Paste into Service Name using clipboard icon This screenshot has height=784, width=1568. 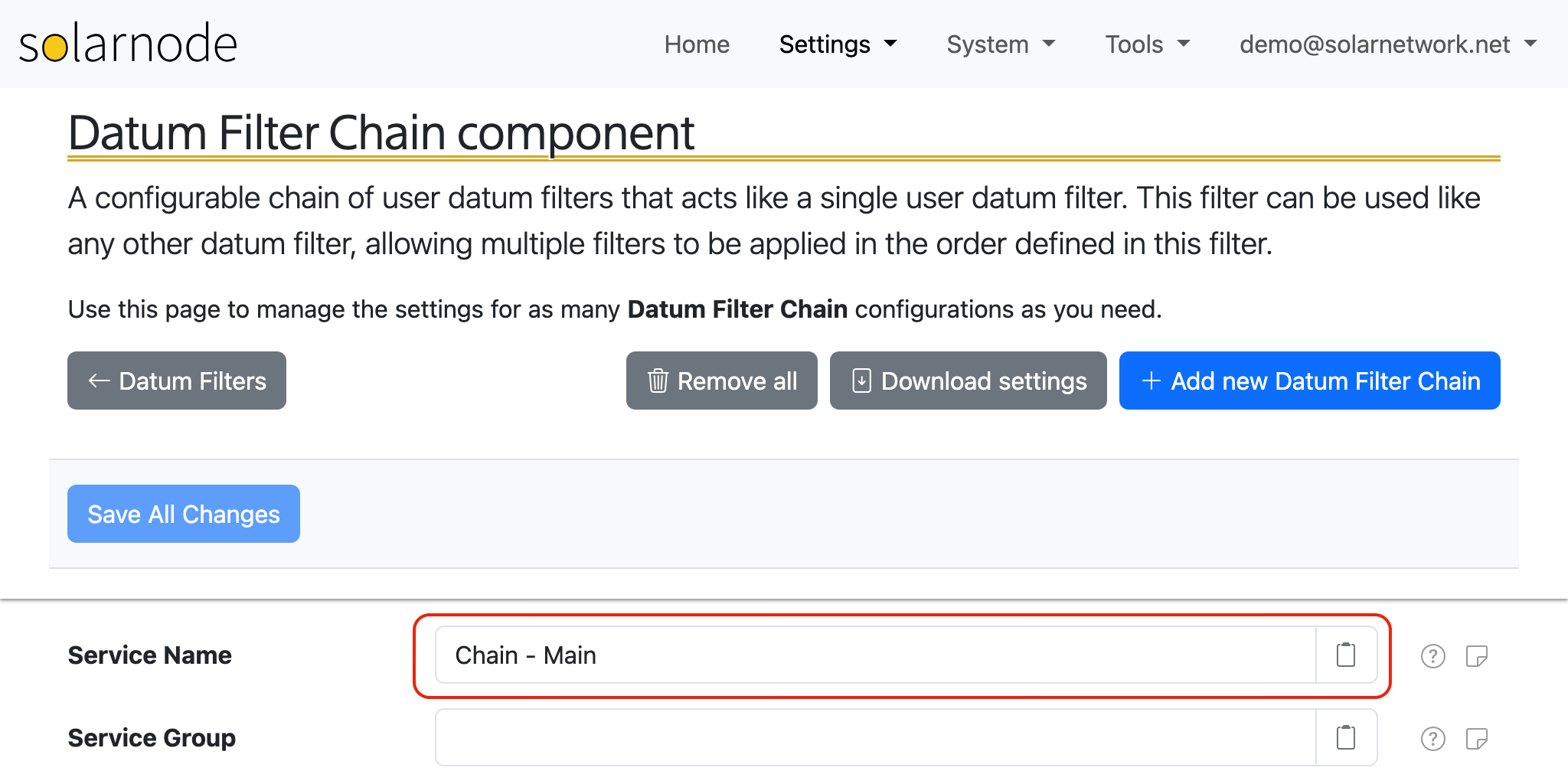coord(1345,655)
